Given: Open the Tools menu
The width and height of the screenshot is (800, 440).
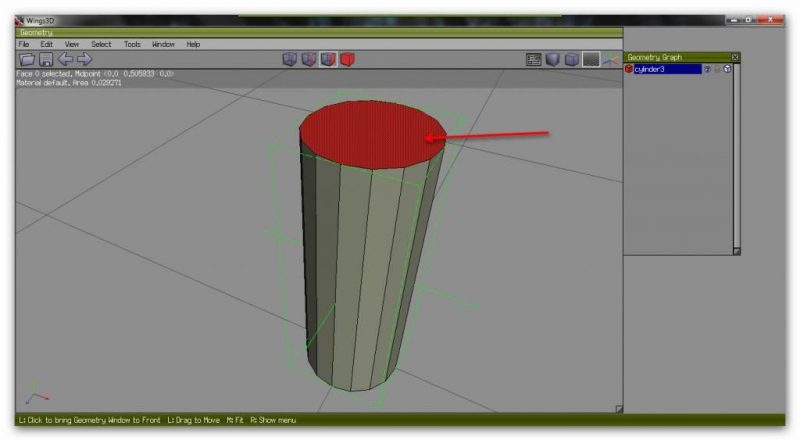Looking at the screenshot, I should point(132,44).
